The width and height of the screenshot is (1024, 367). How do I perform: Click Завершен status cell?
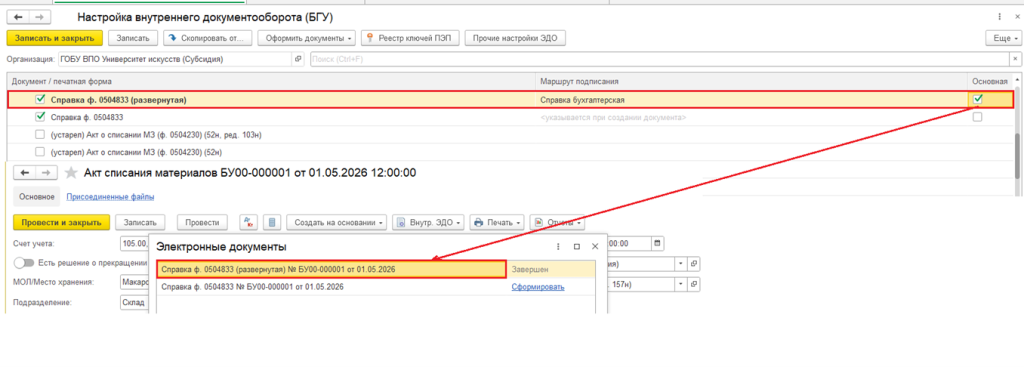click(552, 269)
